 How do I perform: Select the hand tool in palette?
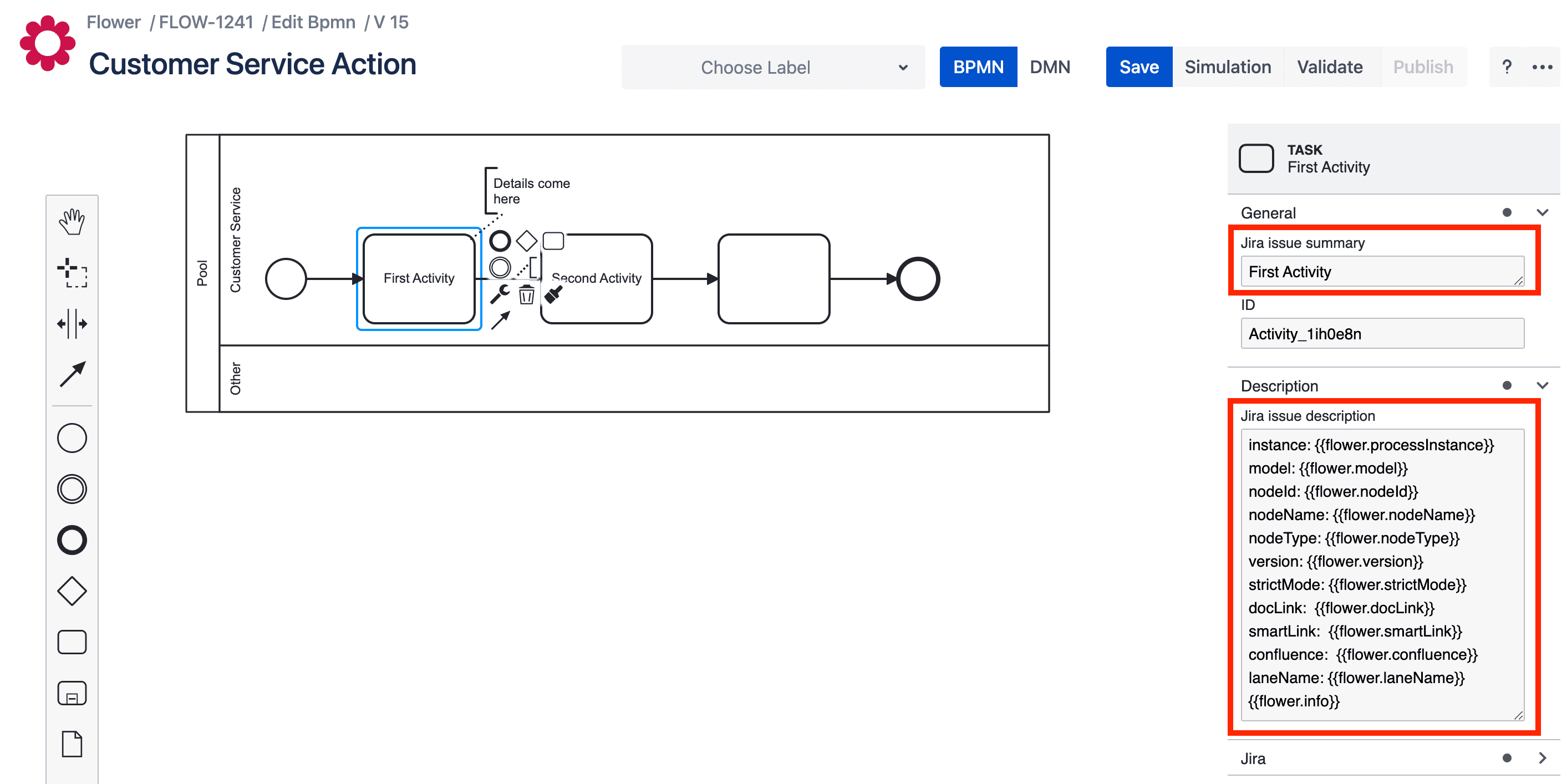pyautogui.click(x=72, y=221)
